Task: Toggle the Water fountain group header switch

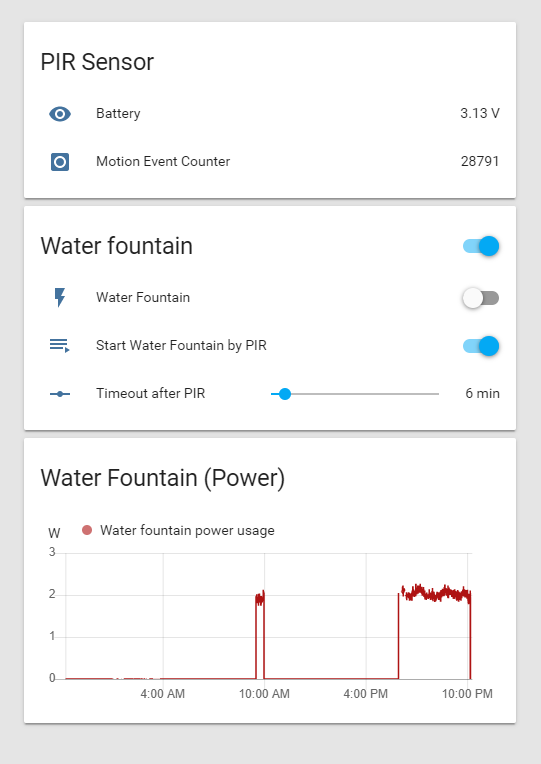Action: (x=481, y=246)
